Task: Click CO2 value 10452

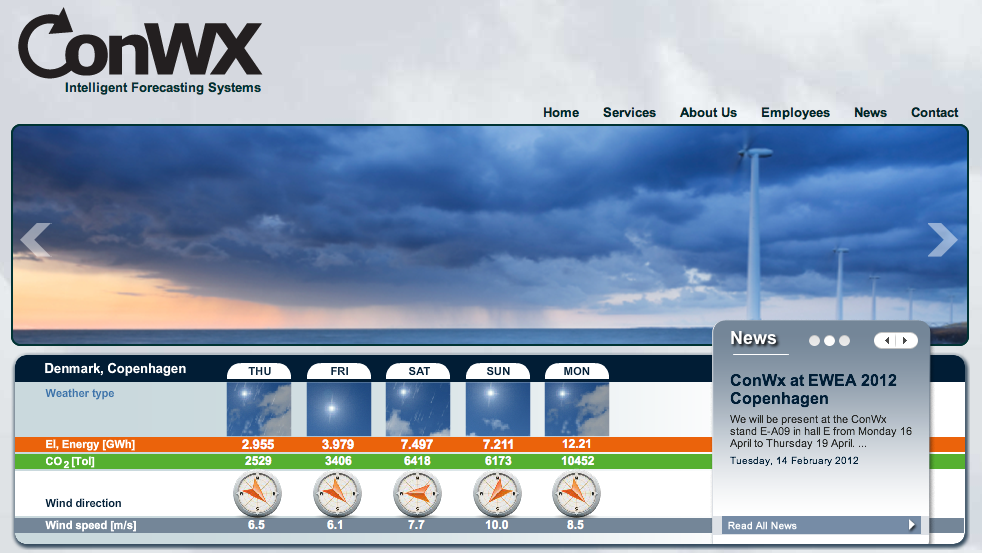Action: [x=577, y=461]
